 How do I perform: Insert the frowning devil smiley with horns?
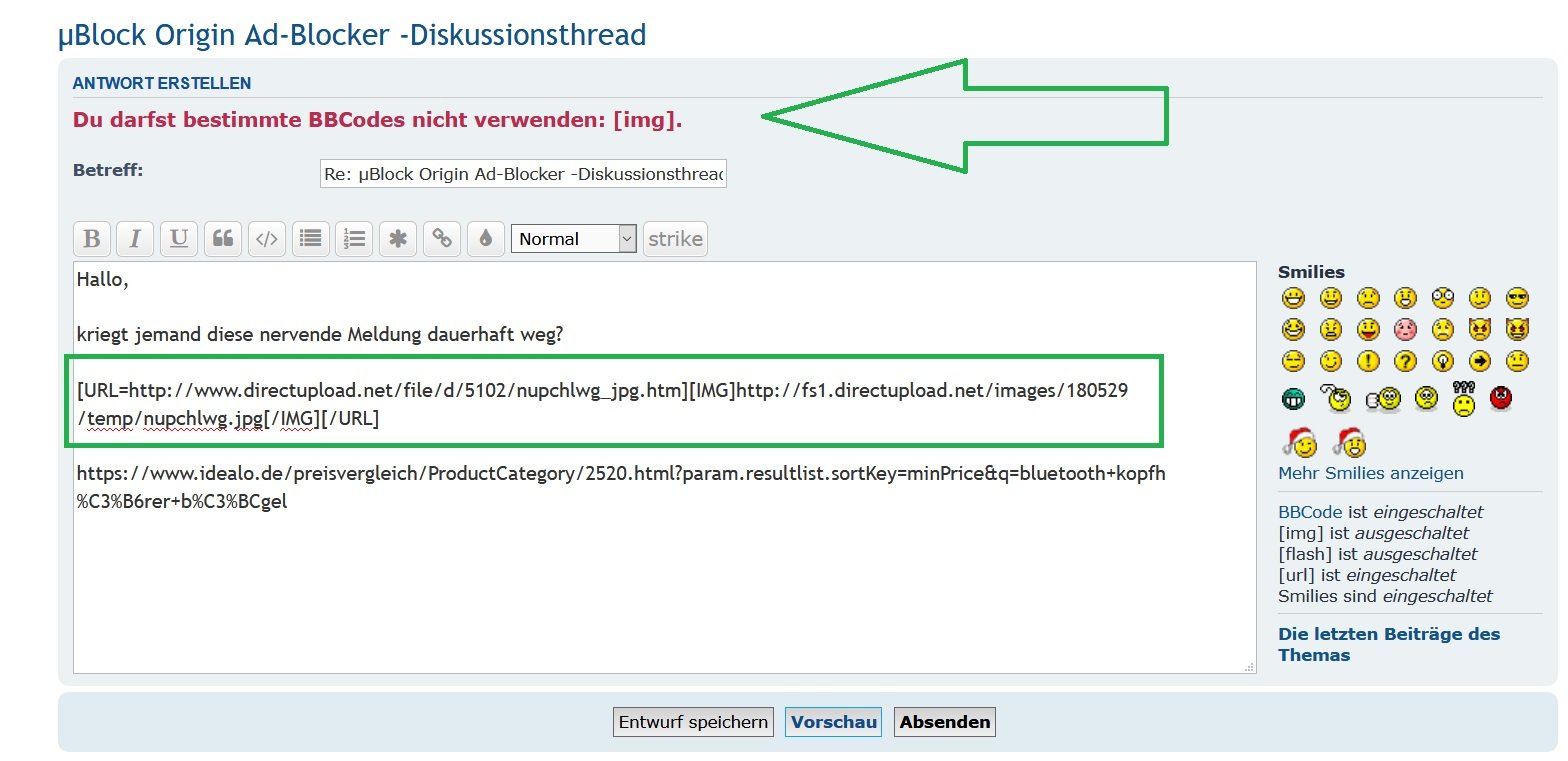(1480, 329)
